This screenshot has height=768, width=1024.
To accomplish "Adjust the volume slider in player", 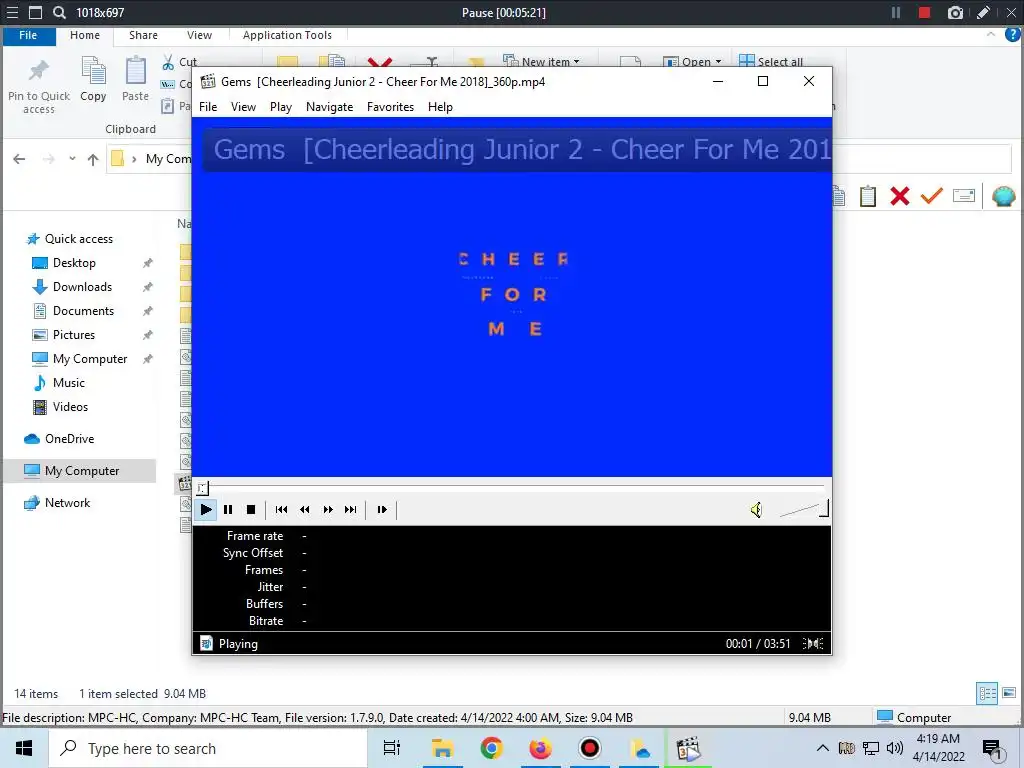I will point(804,509).
